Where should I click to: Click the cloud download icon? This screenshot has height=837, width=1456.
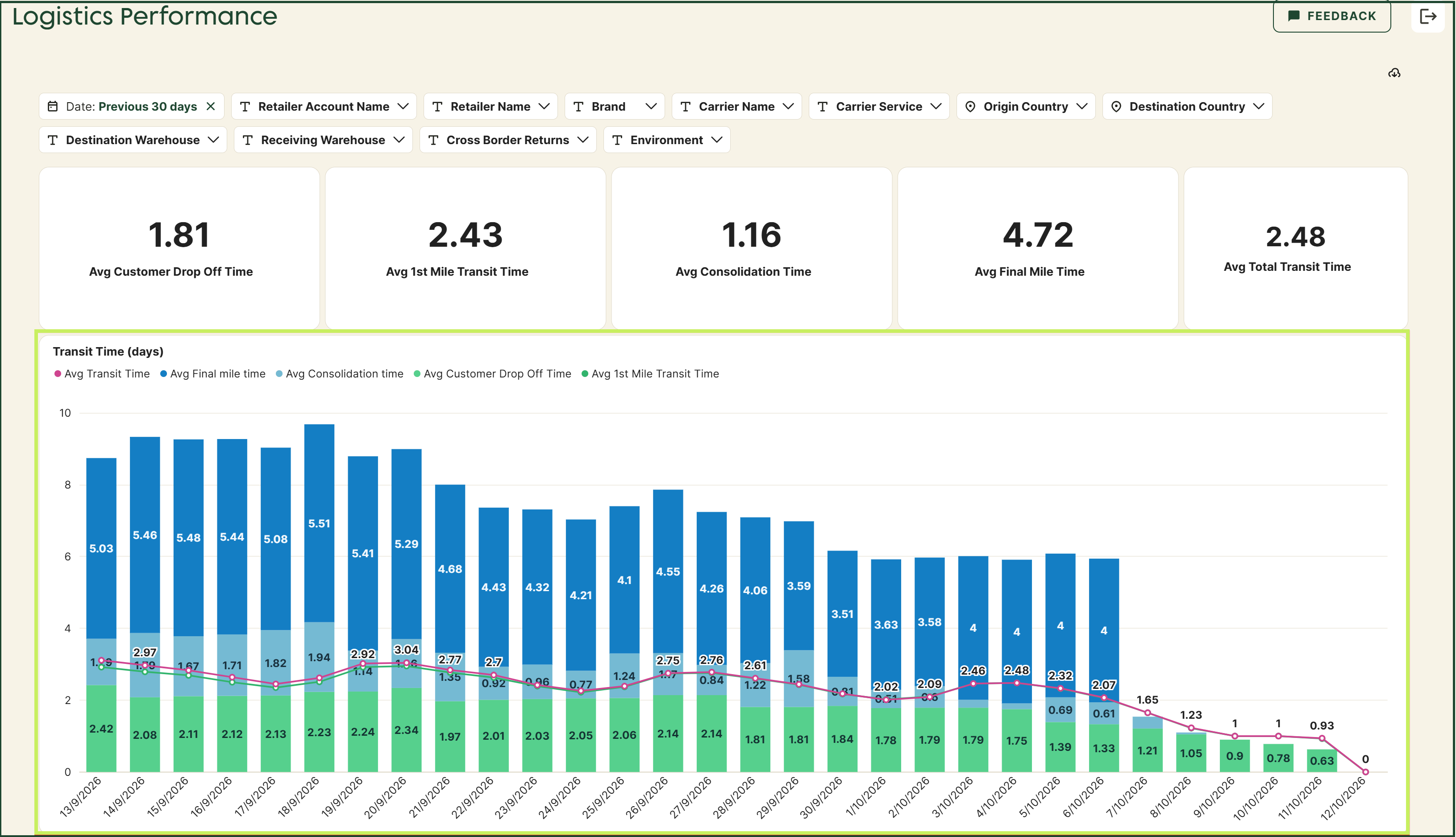1394,73
